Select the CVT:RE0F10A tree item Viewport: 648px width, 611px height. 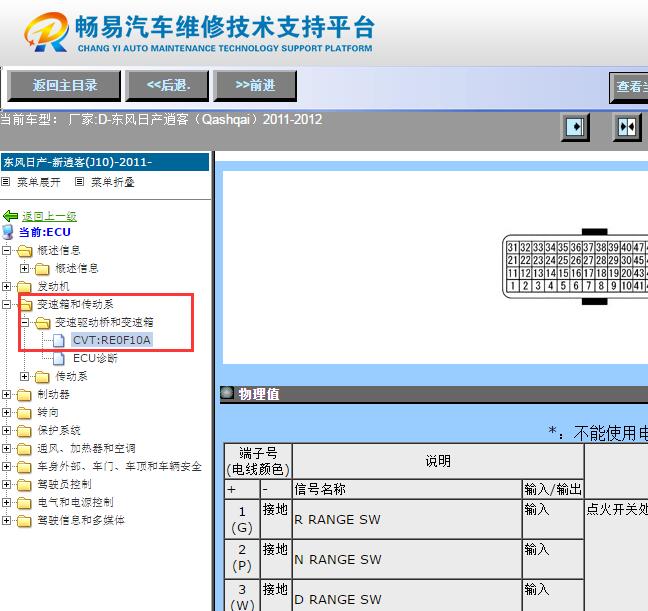[112, 340]
